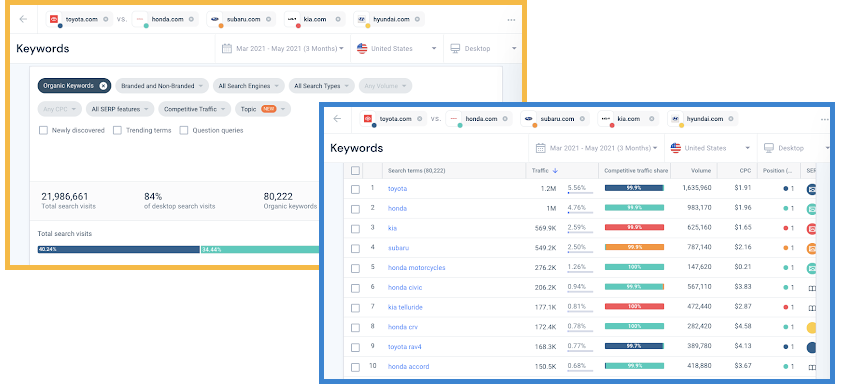The height and width of the screenshot is (386, 841).
Task: Click the sort arrow beside Traffic
Action: pyautogui.click(x=555, y=170)
